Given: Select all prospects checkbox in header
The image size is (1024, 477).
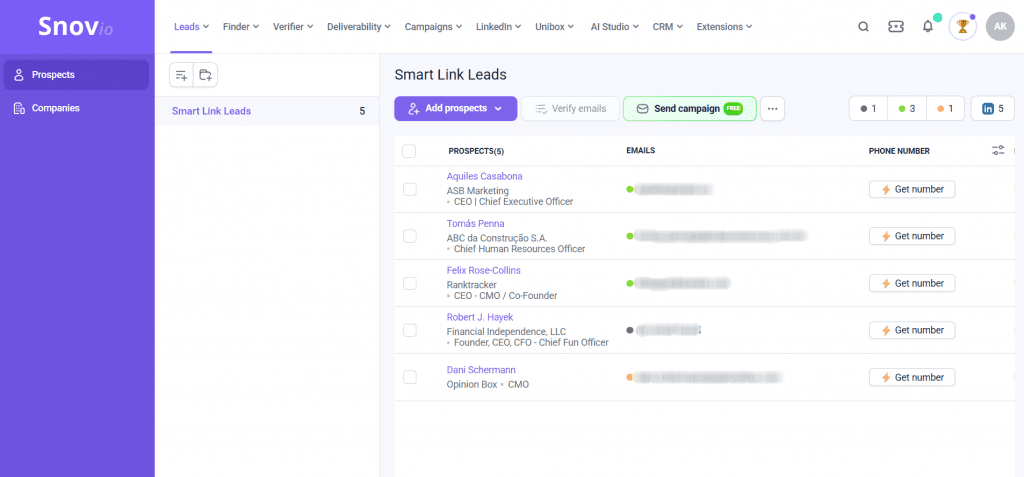Looking at the screenshot, I should [x=409, y=151].
